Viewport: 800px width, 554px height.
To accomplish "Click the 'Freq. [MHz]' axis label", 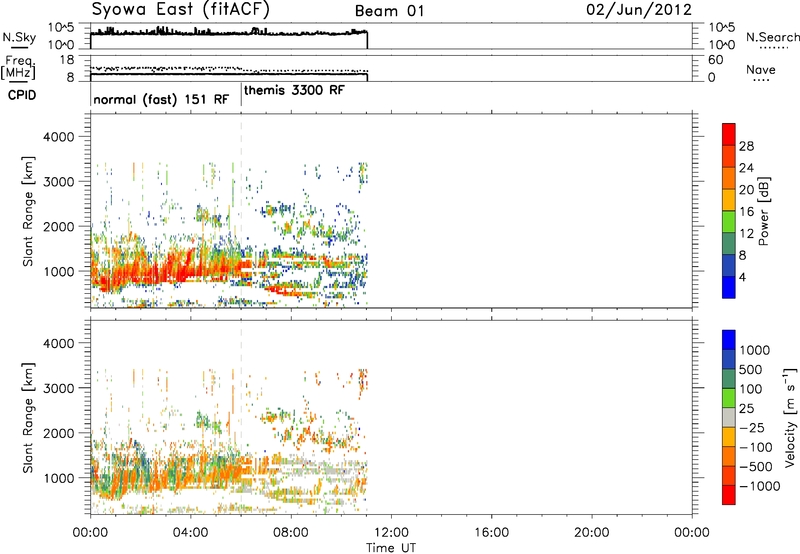I will click(18, 67).
